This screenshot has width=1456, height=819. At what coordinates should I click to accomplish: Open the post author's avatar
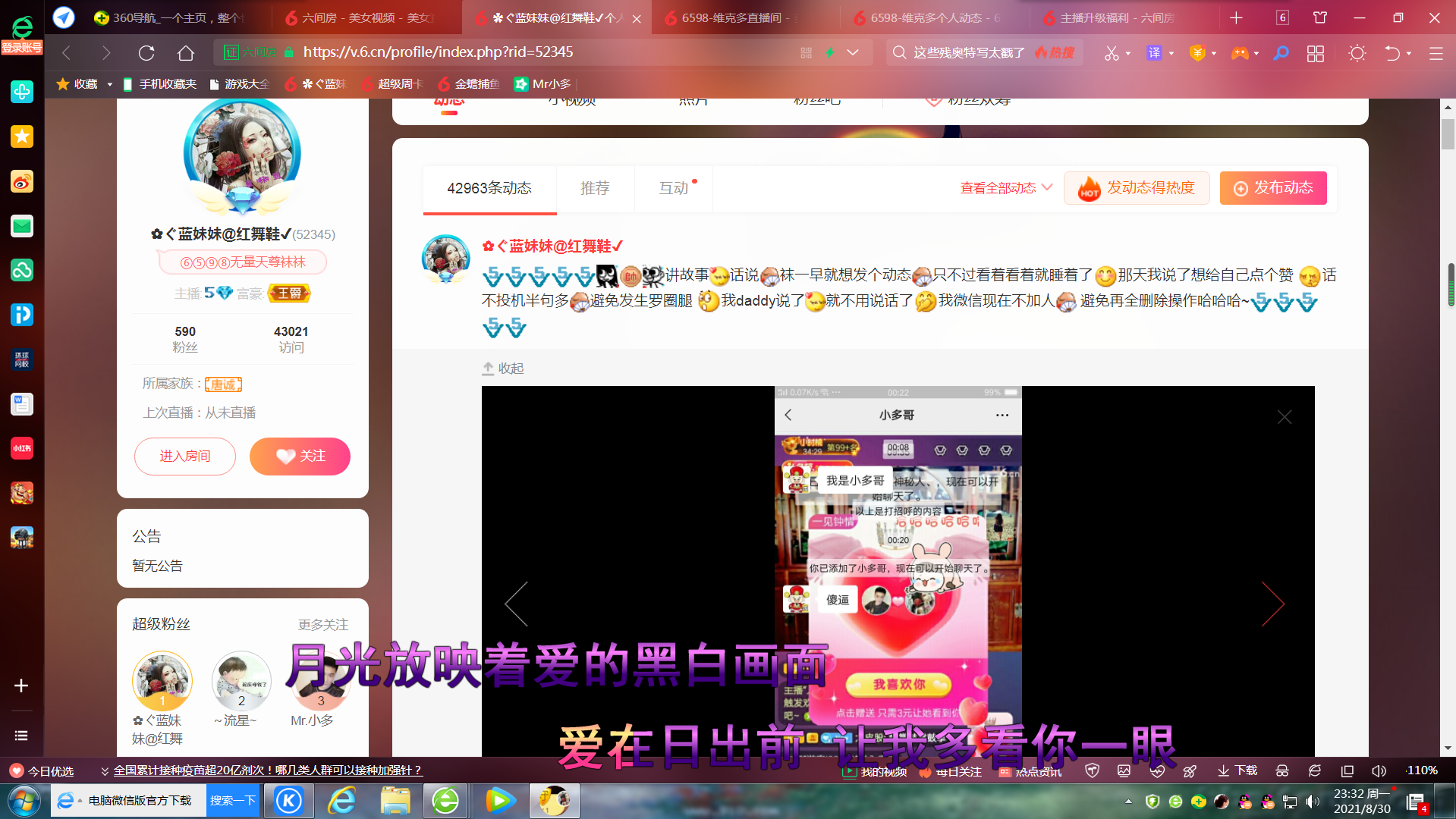[x=446, y=258]
